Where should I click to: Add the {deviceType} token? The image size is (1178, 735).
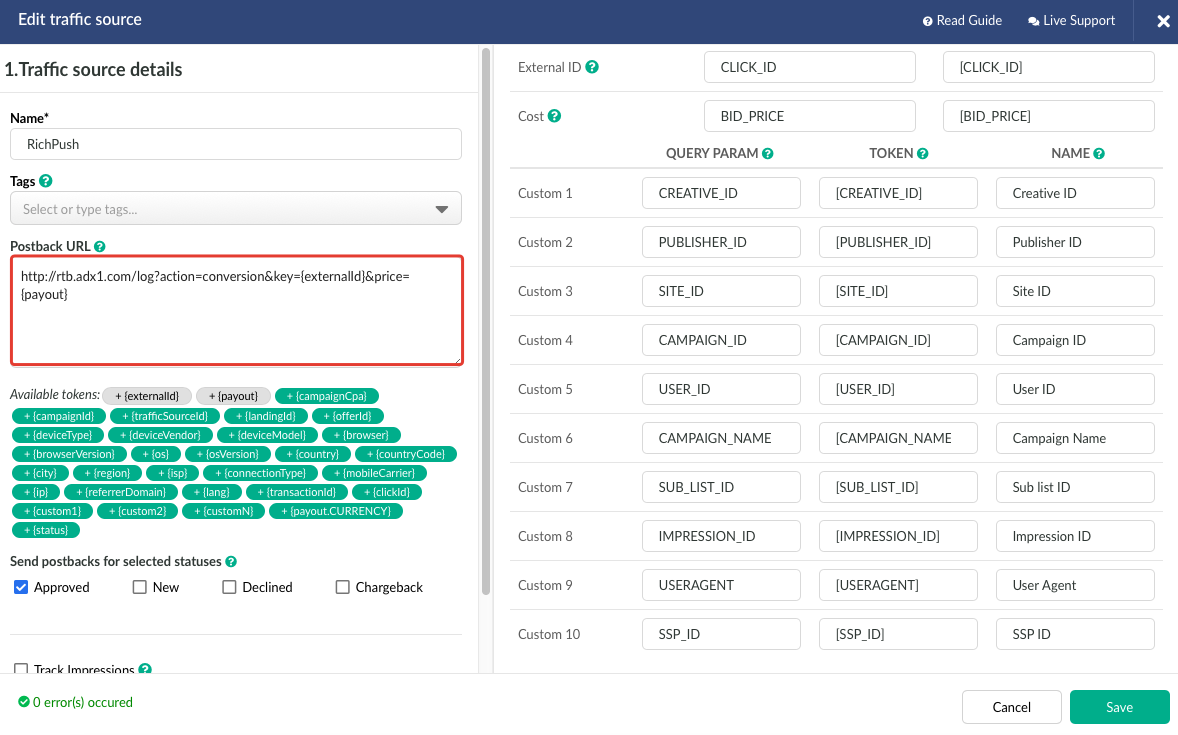click(x=58, y=435)
